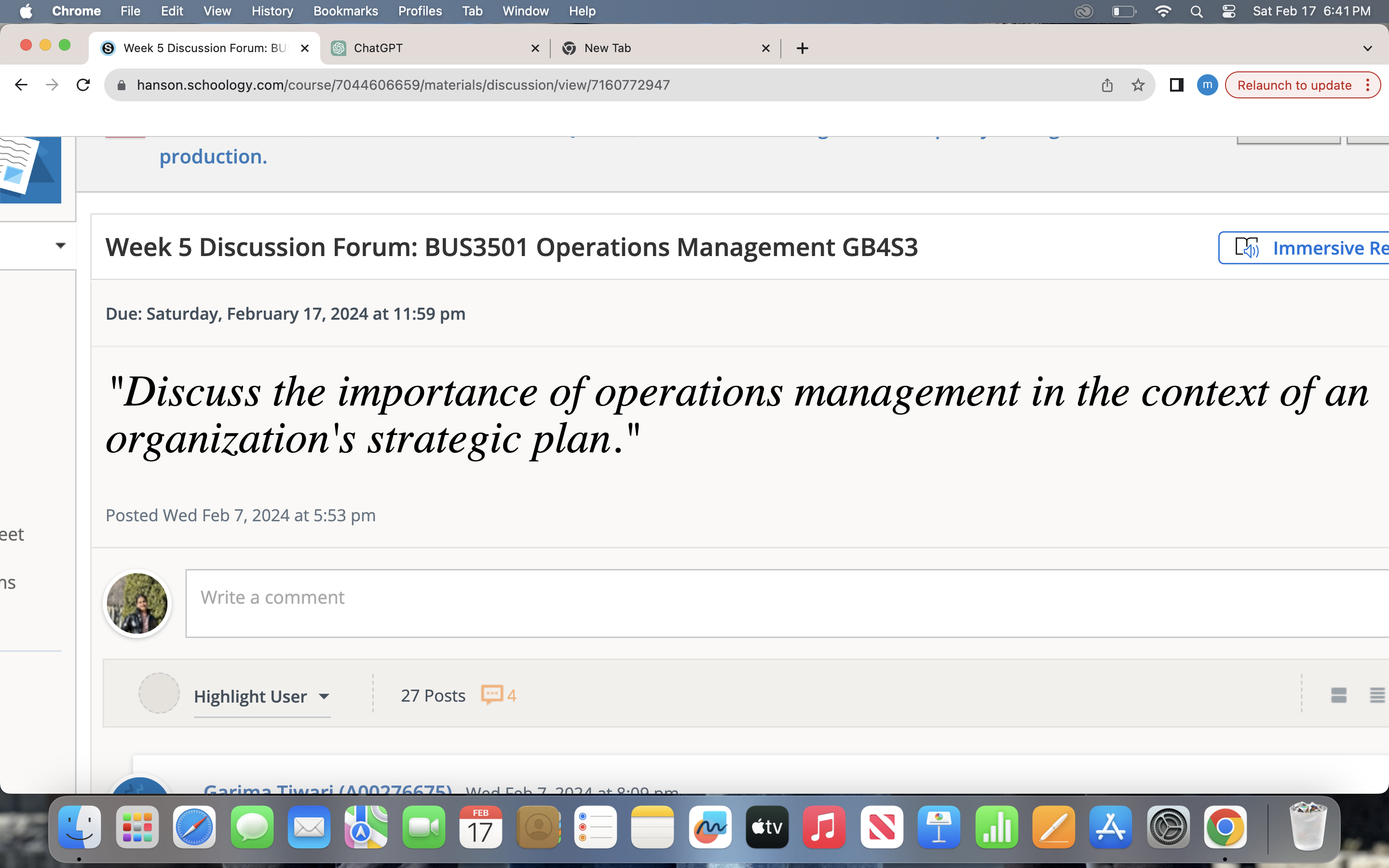Reload the page using the refresh icon
Viewport: 1389px width, 868px height.
tap(83, 84)
